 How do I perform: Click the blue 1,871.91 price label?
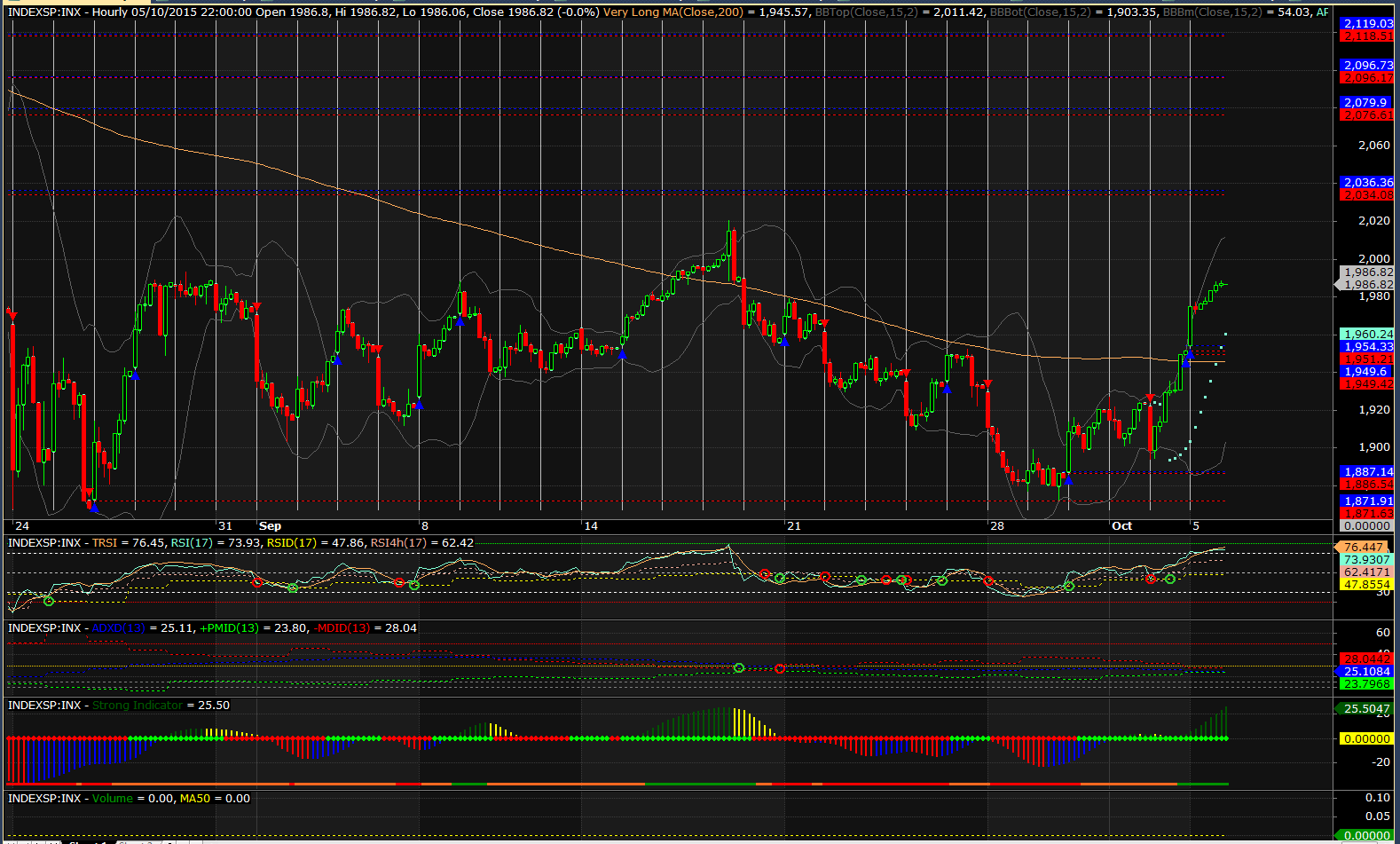1367,501
